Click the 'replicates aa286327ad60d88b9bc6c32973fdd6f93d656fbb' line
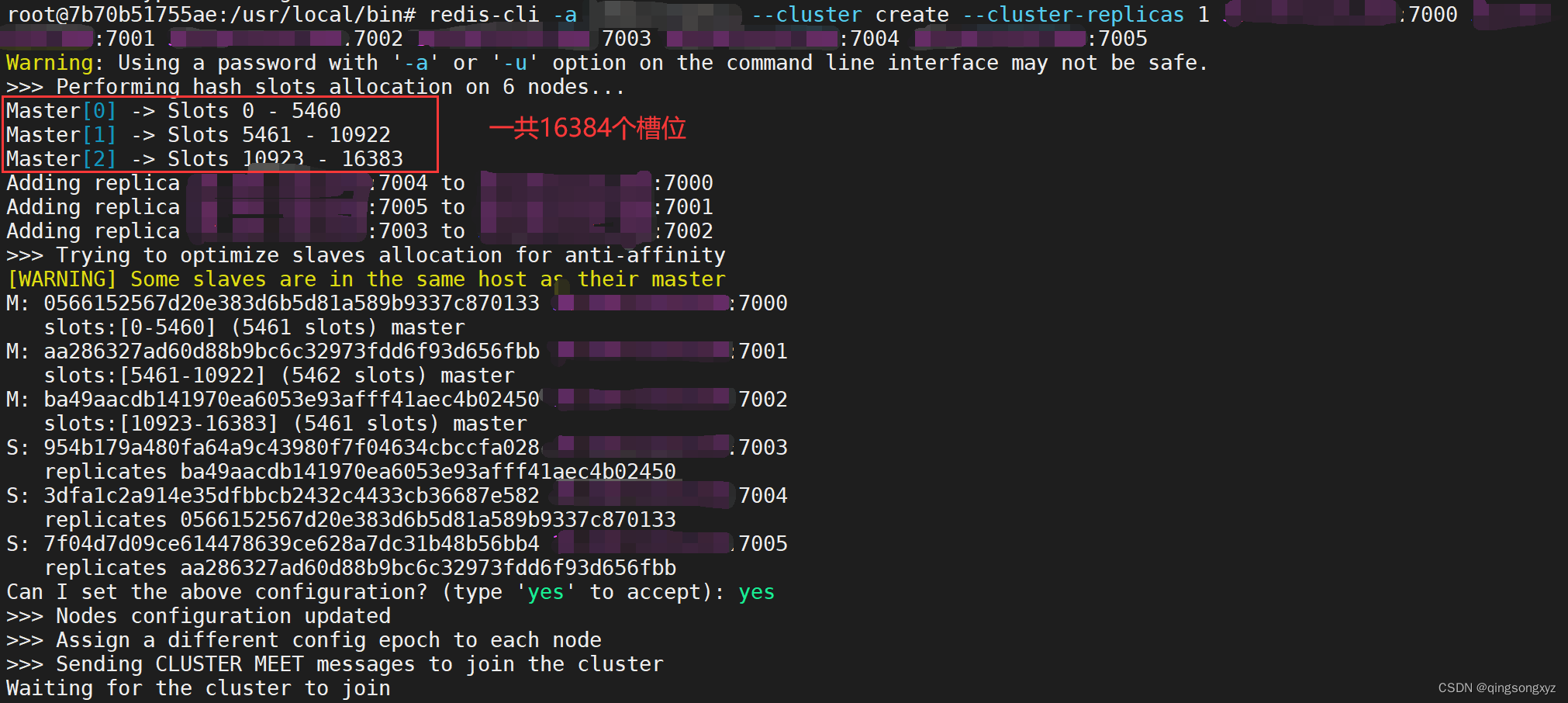 point(360,568)
